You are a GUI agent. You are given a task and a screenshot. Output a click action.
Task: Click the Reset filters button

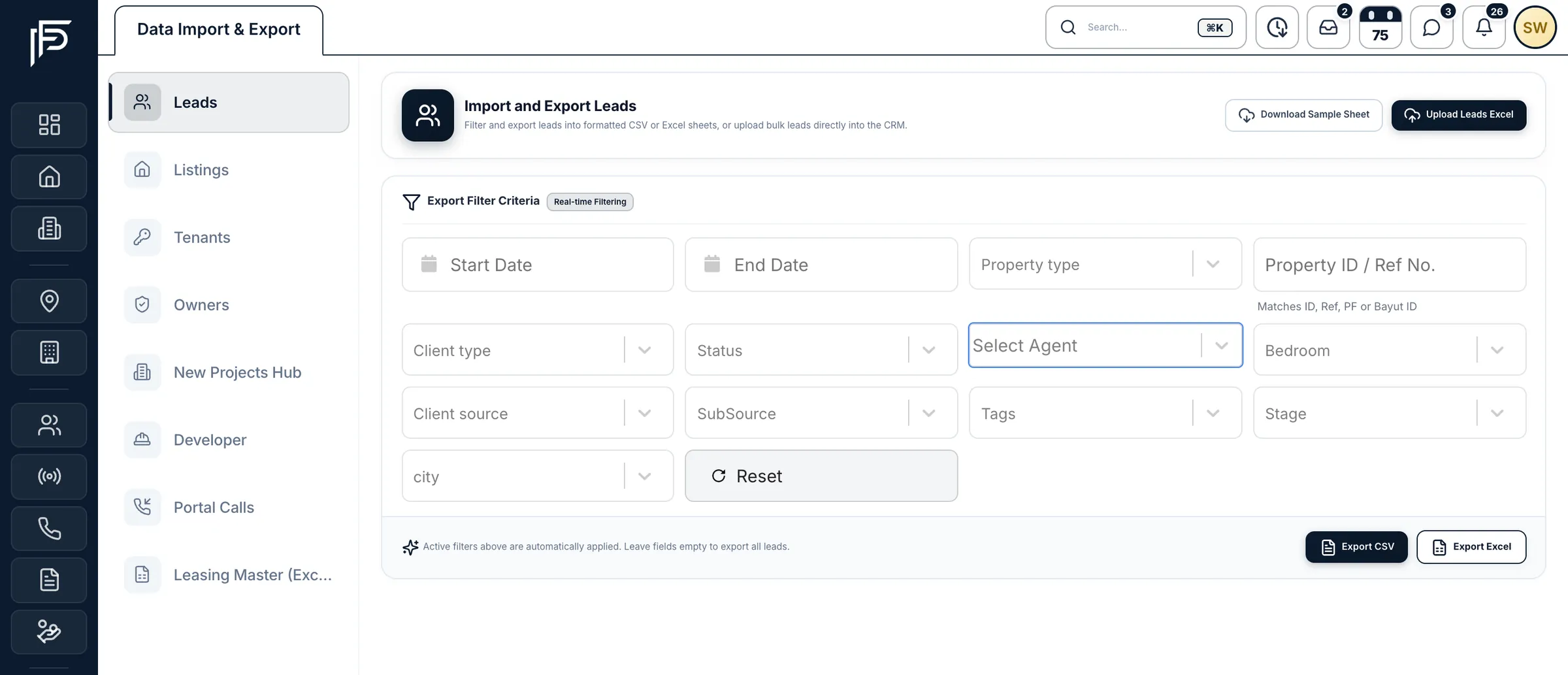(x=821, y=476)
